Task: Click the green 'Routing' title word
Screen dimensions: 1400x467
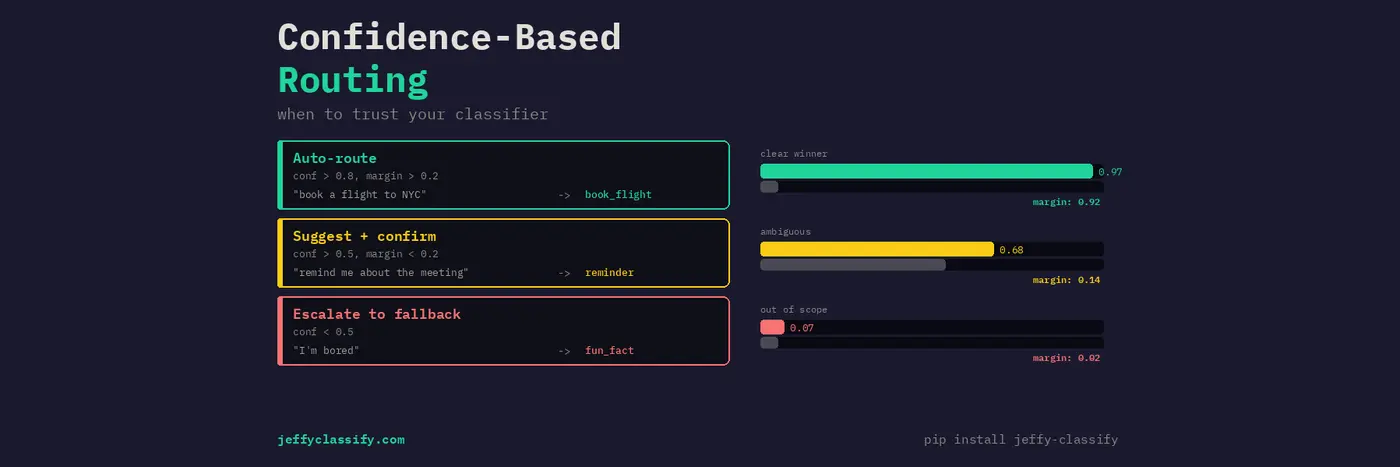Action: [352, 80]
